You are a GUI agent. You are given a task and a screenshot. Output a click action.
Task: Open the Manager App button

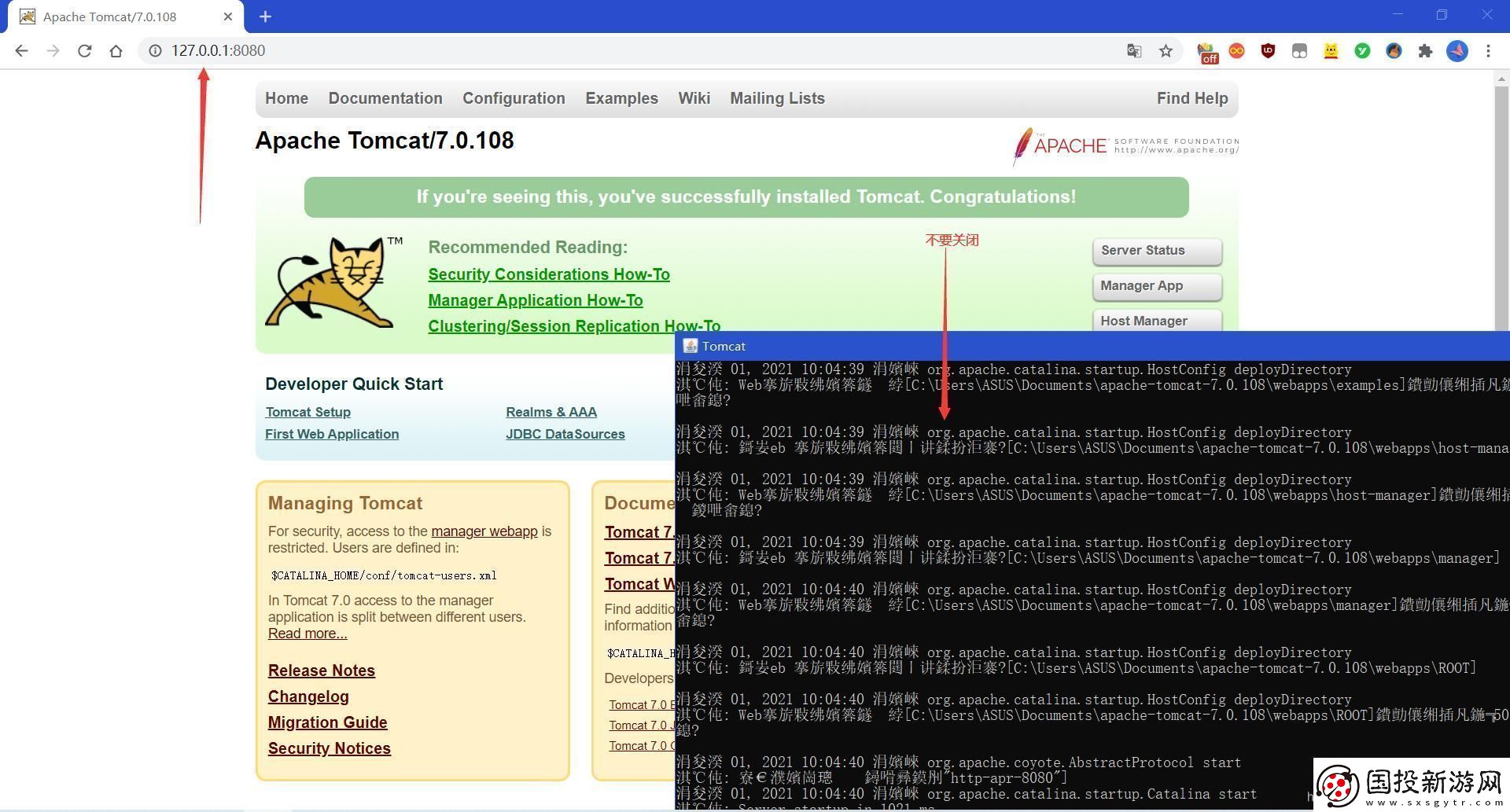click(1156, 286)
